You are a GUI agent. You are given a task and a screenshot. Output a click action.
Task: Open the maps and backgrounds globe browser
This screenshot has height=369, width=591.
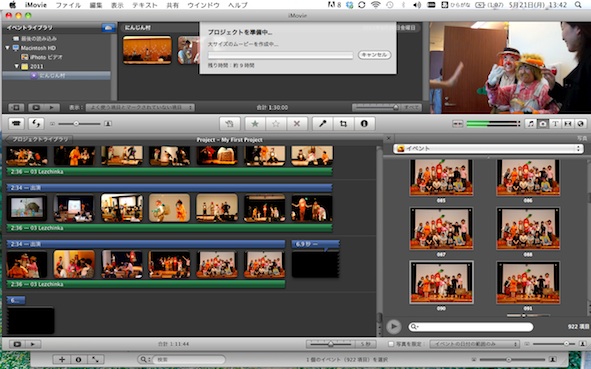580,124
